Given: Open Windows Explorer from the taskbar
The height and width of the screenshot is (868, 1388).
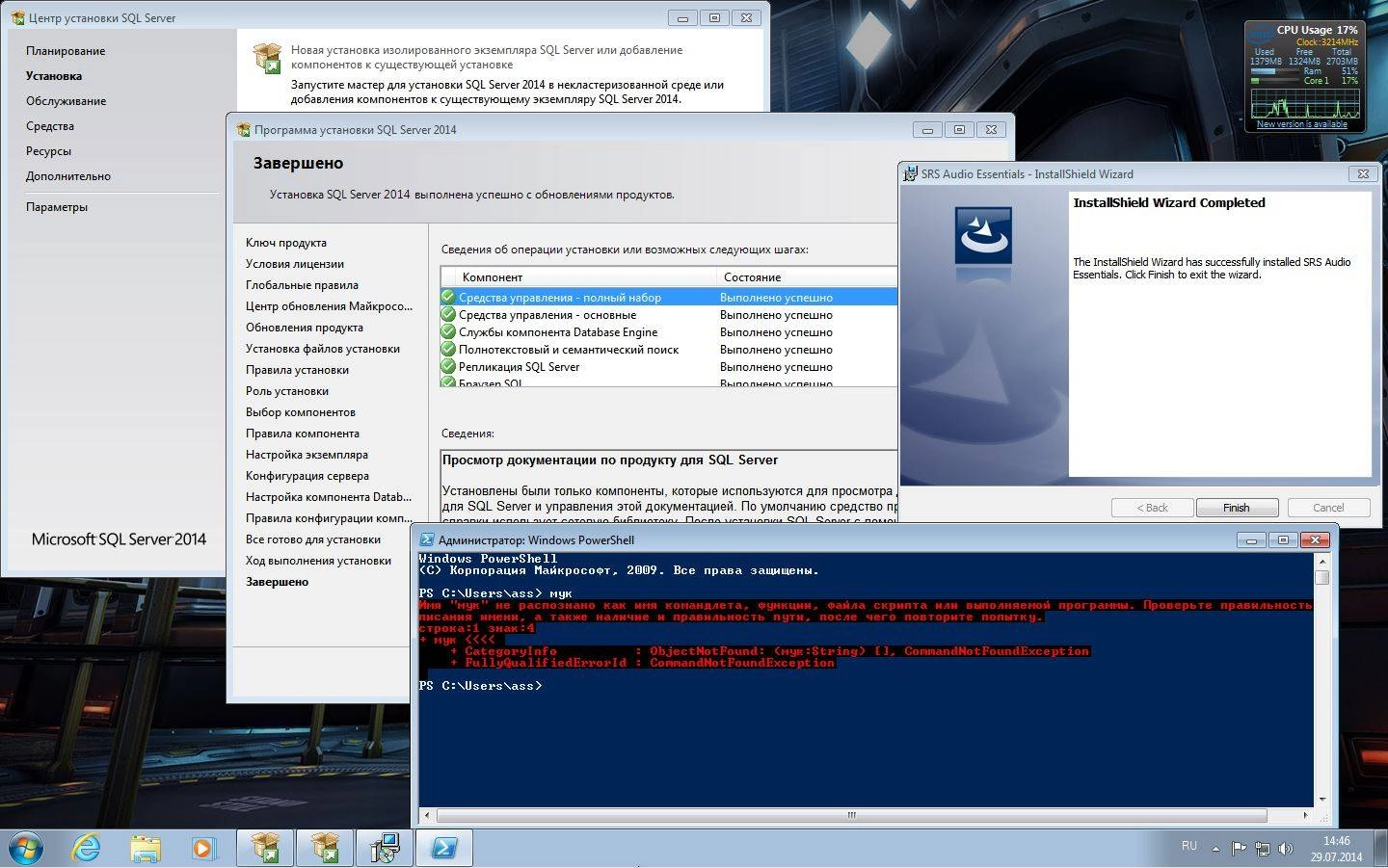Looking at the screenshot, I should (146, 848).
